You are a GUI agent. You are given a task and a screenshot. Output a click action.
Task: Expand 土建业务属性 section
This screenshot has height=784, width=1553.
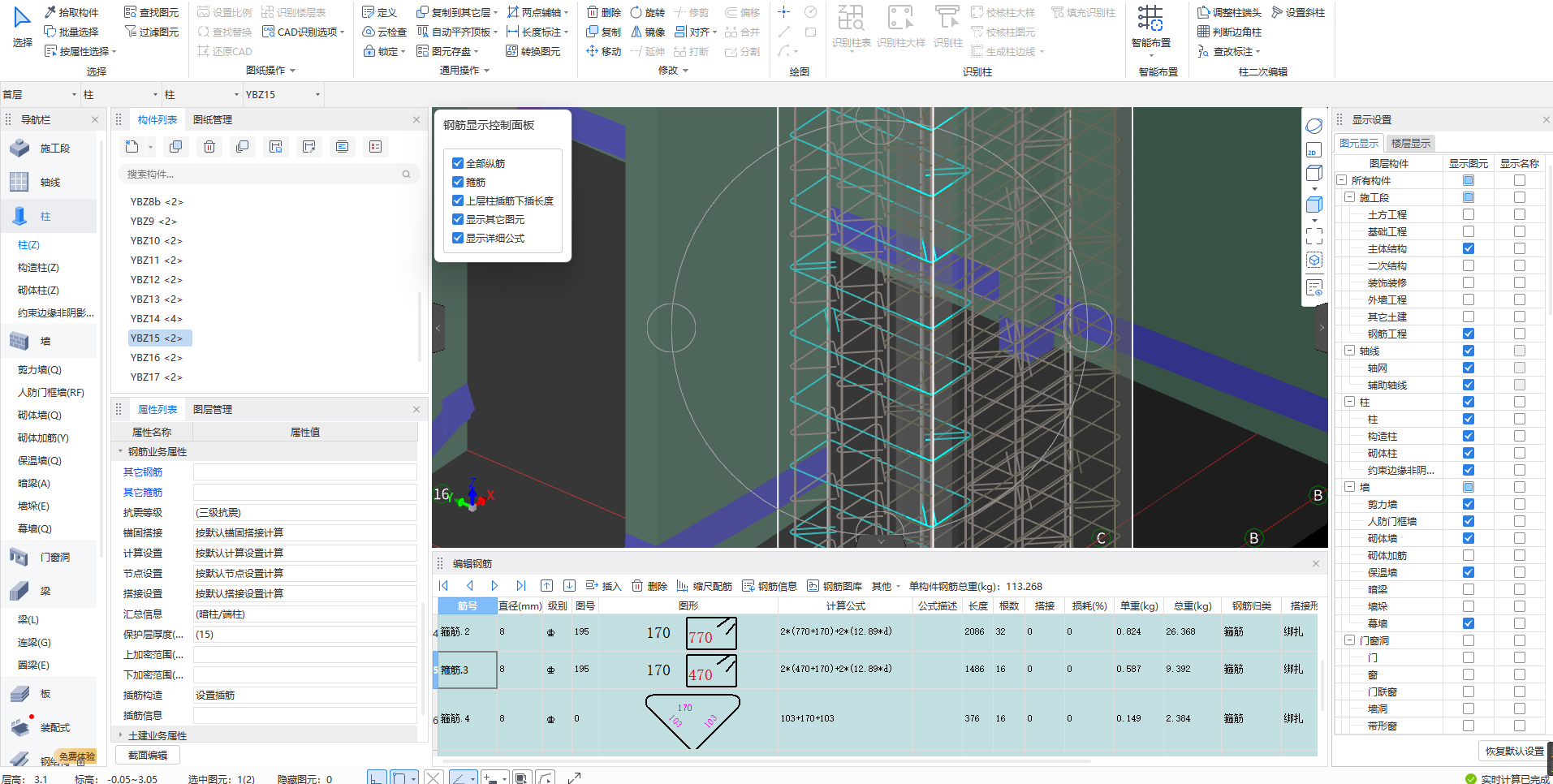pos(121,735)
